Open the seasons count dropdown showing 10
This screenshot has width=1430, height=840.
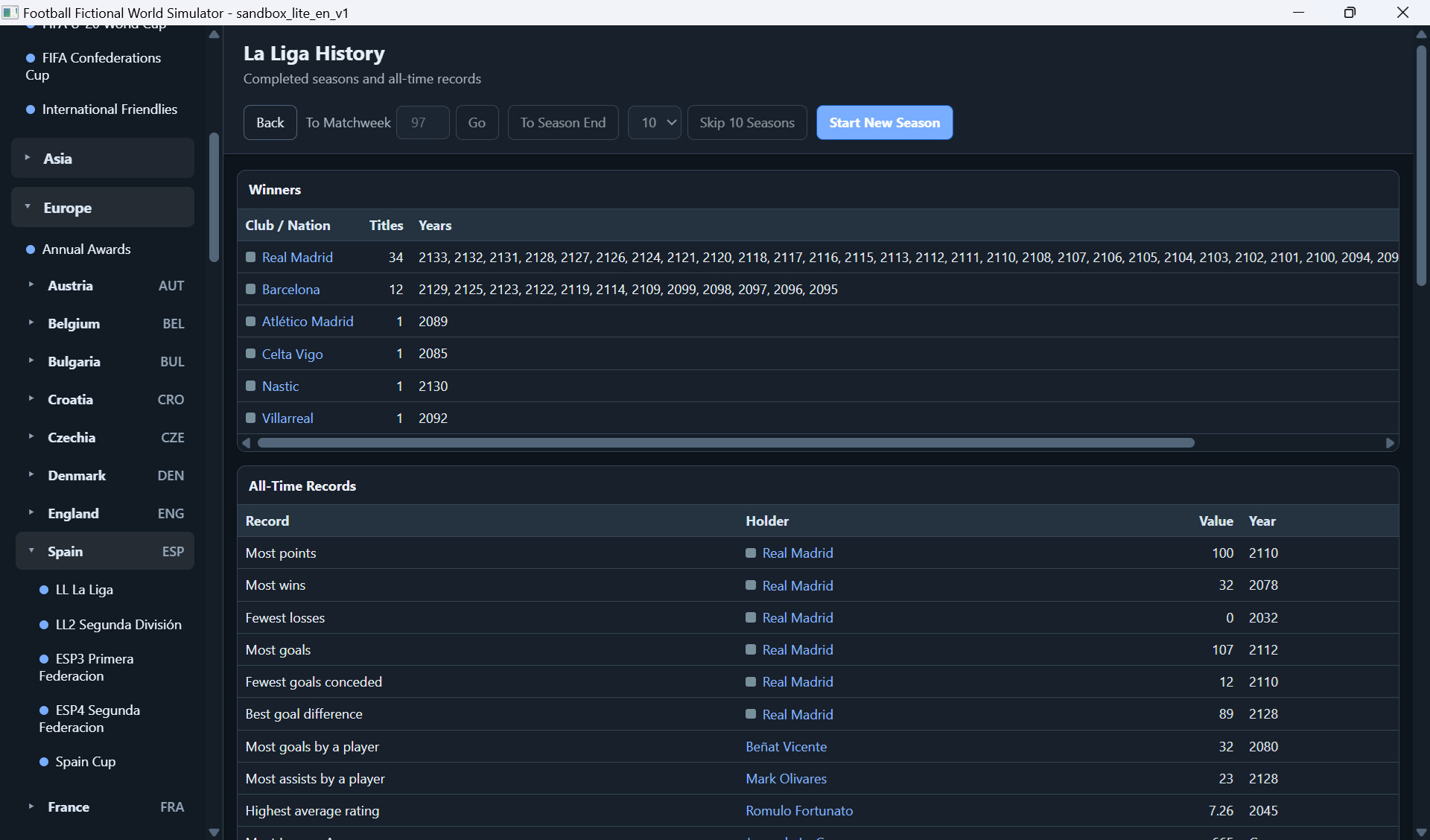655,122
